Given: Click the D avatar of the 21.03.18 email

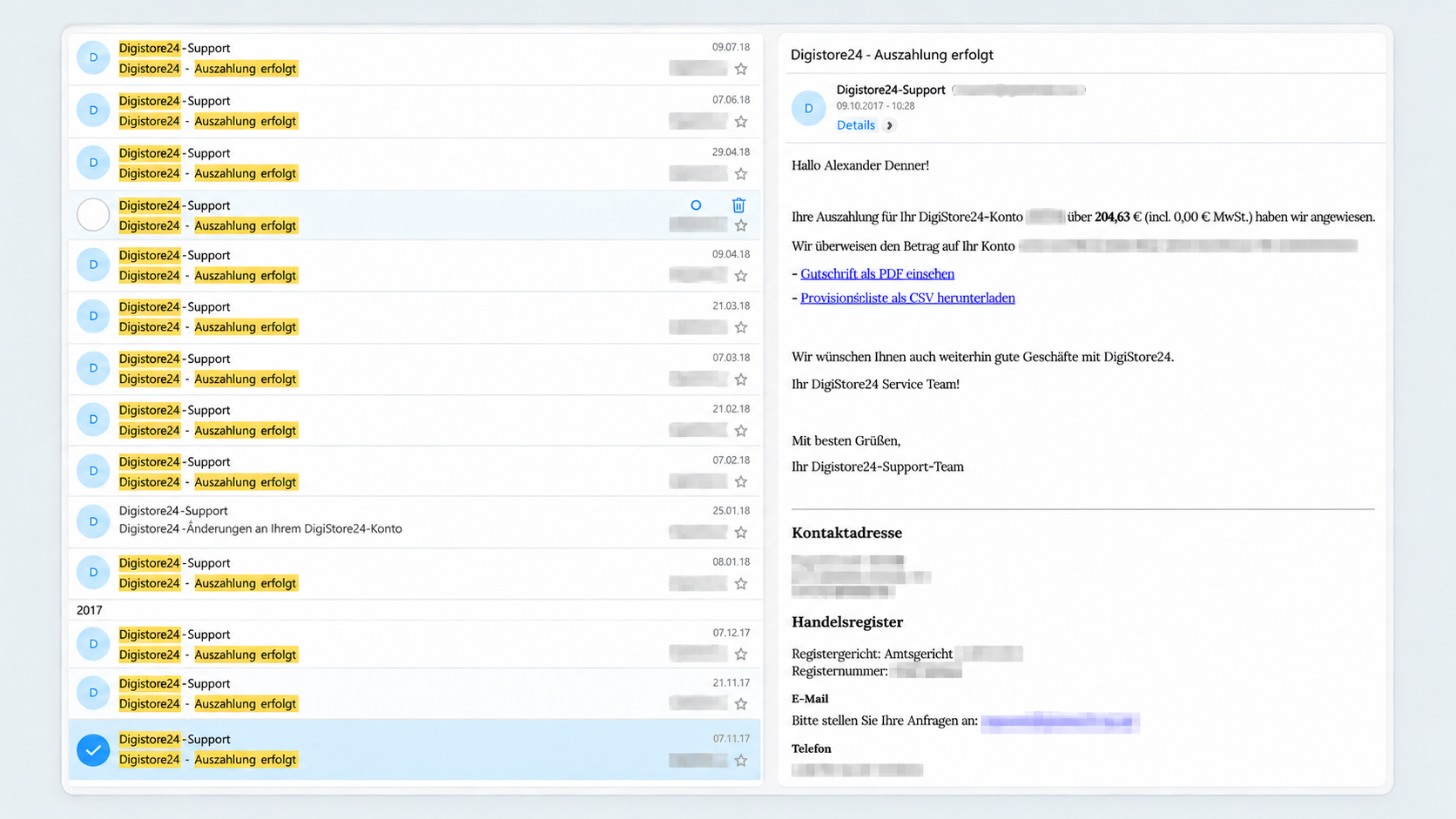Looking at the screenshot, I should pyautogui.click(x=93, y=316).
